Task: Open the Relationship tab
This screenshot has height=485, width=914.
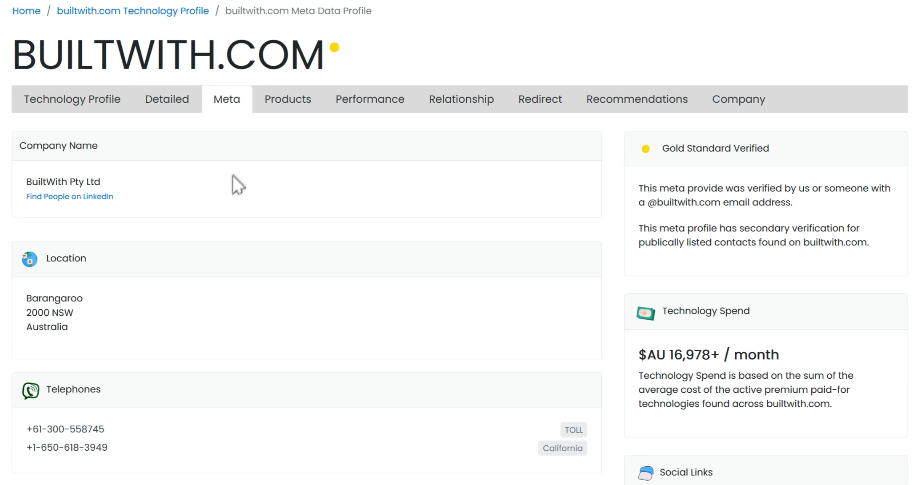Action: (461, 99)
